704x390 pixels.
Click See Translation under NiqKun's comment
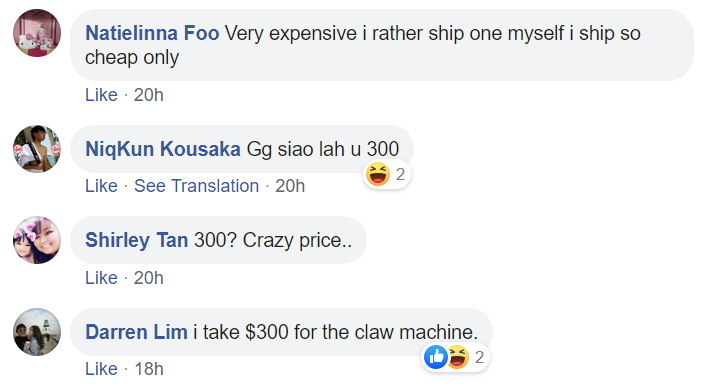pyautogui.click(x=197, y=186)
